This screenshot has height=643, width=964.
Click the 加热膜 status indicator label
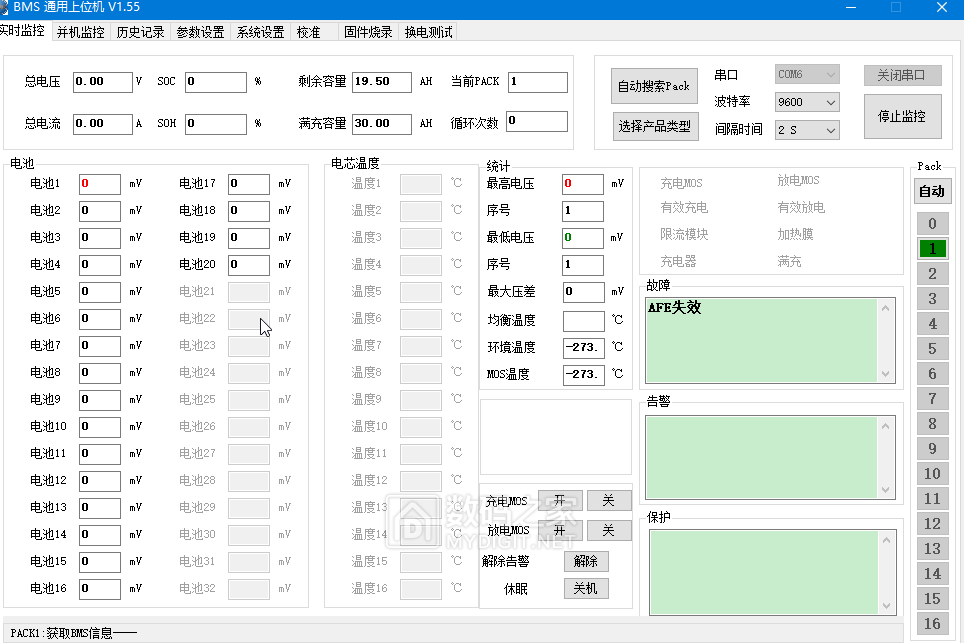click(x=795, y=234)
